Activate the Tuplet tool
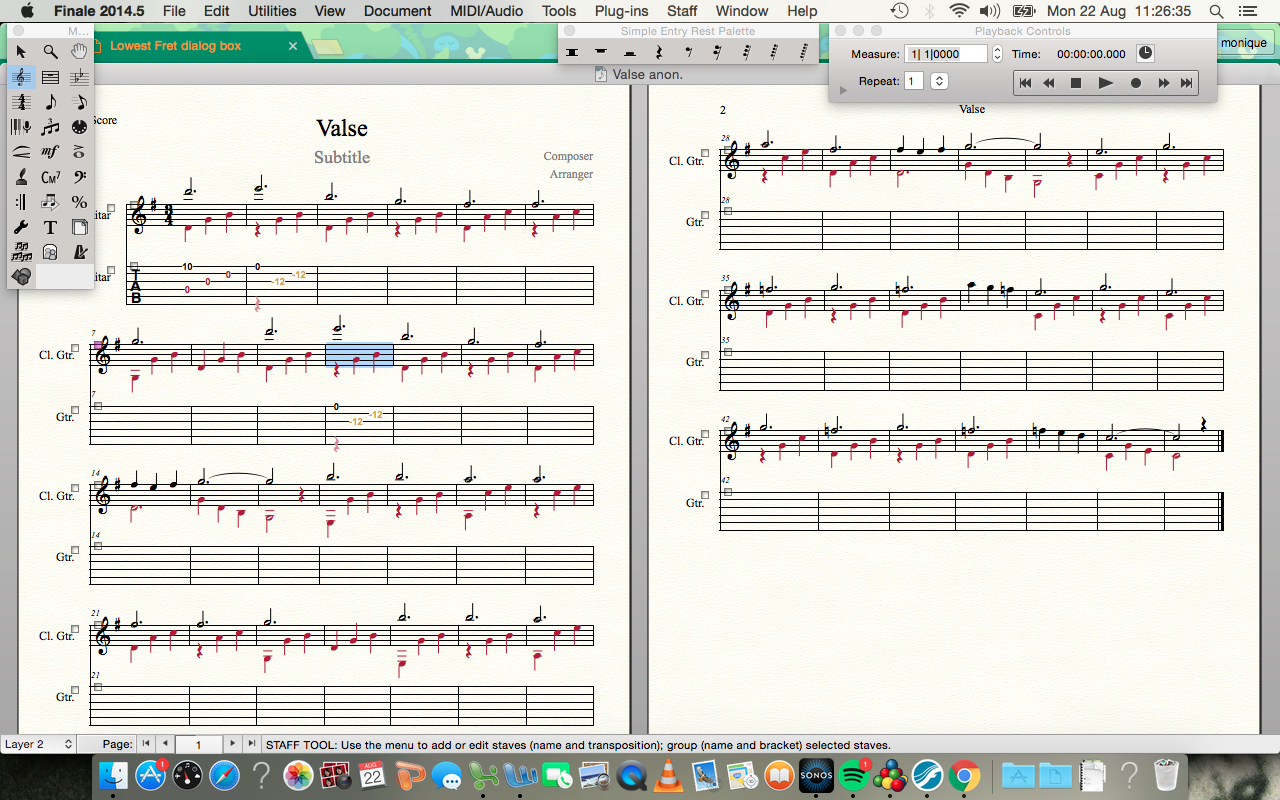The image size is (1280, 800). pyautogui.click(x=50, y=127)
